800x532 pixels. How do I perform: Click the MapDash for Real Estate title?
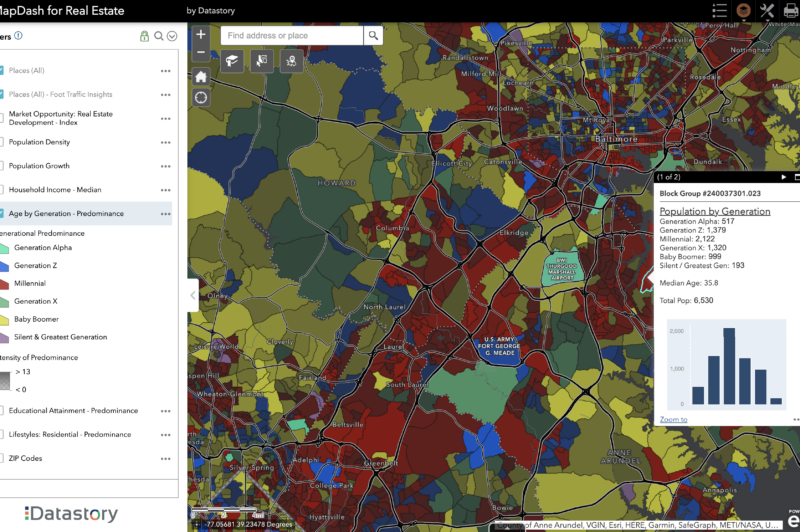click(62, 10)
